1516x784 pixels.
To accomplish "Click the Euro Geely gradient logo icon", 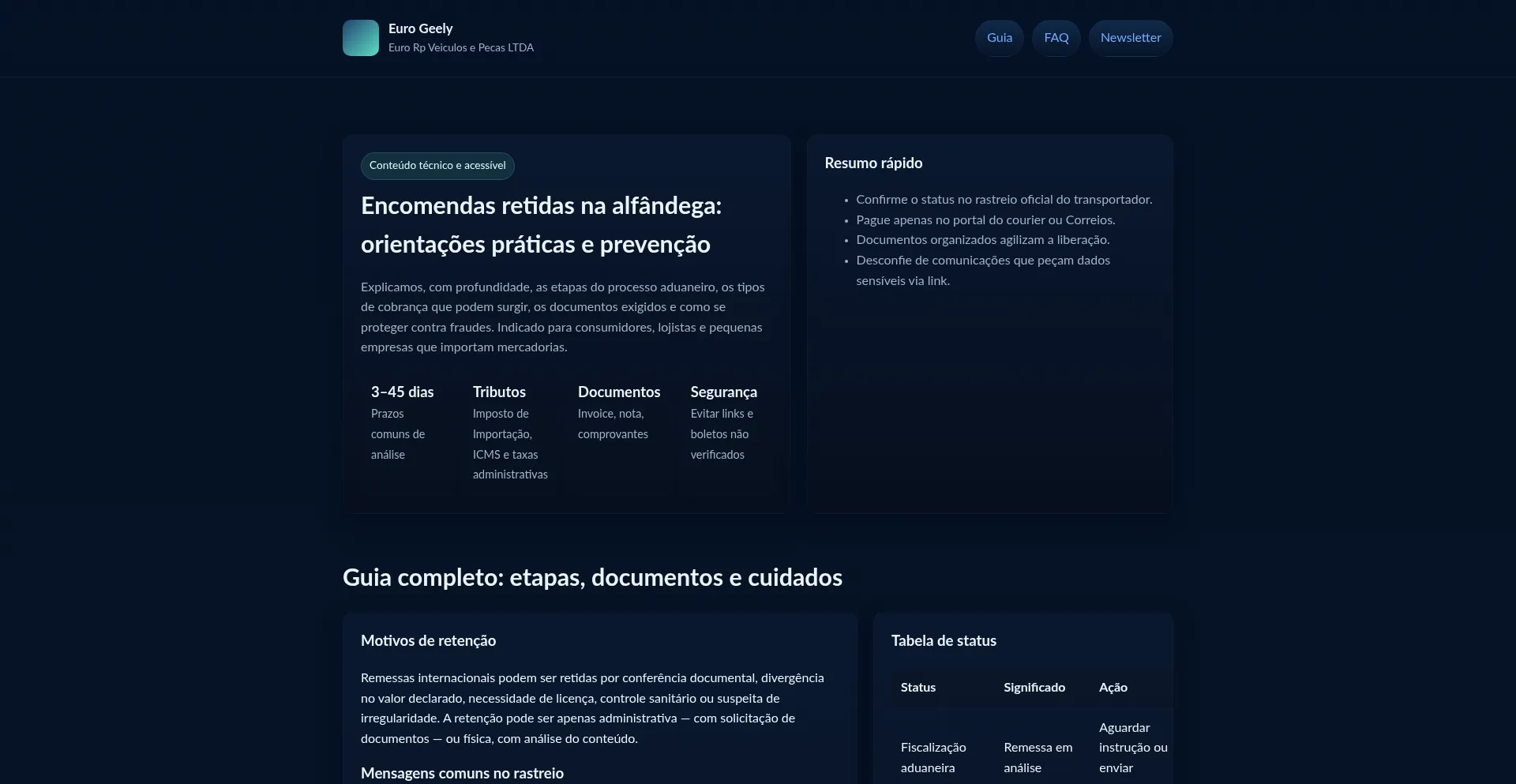I will [x=360, y=38].
